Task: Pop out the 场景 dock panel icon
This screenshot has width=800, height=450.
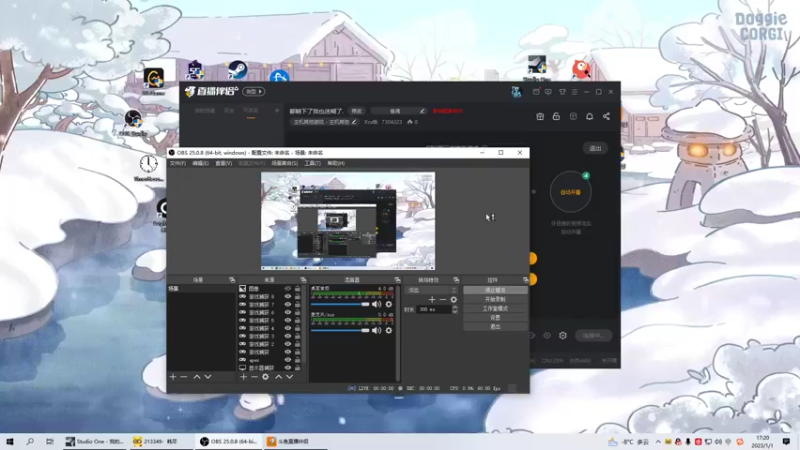Action: pyautogui.click(x=232, y=280)
